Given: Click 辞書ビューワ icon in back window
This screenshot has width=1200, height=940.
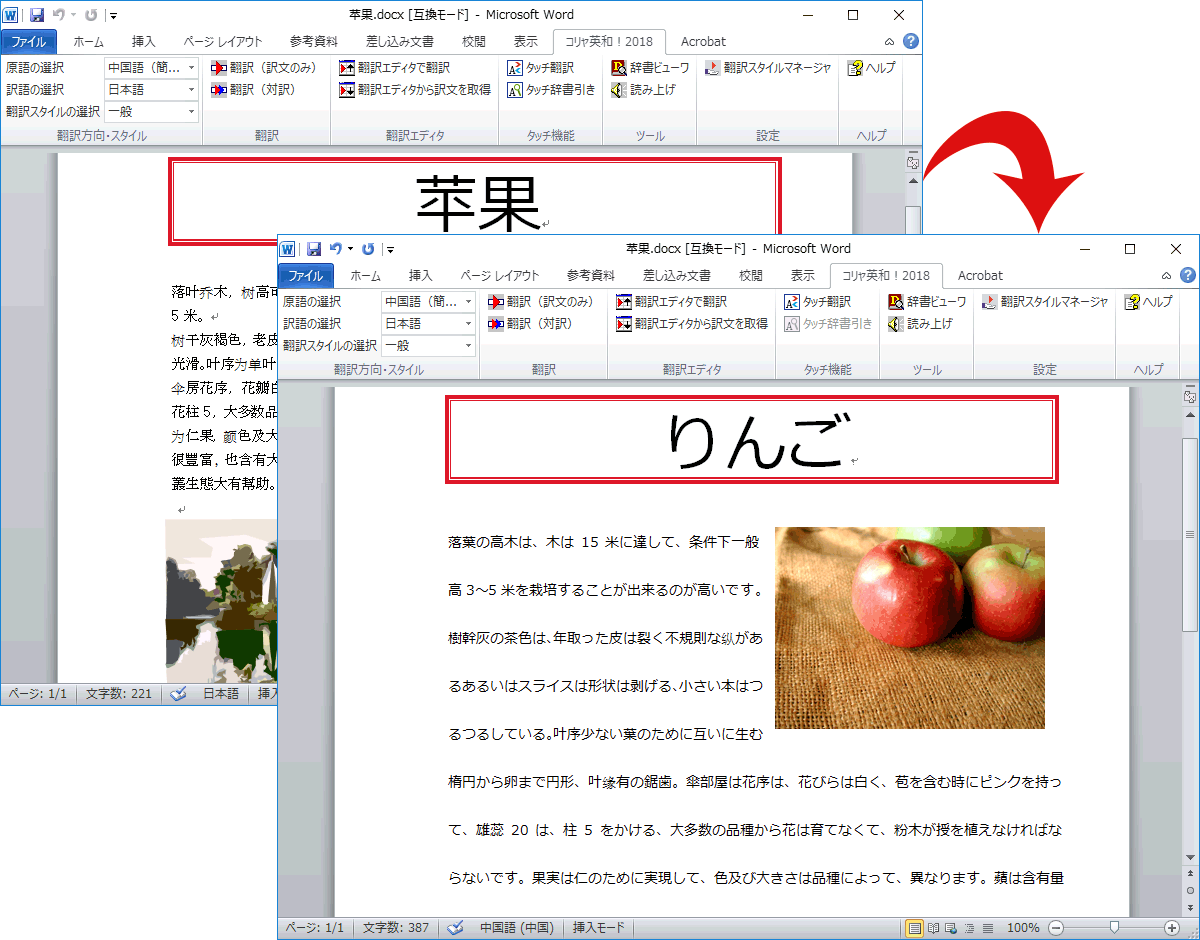Looking at the screenshot, I should 619,68.
